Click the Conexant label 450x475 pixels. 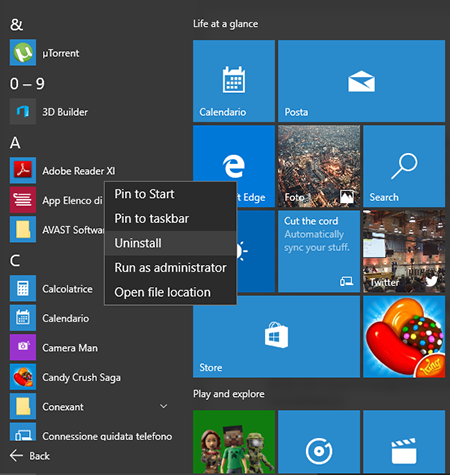(63, 407)
